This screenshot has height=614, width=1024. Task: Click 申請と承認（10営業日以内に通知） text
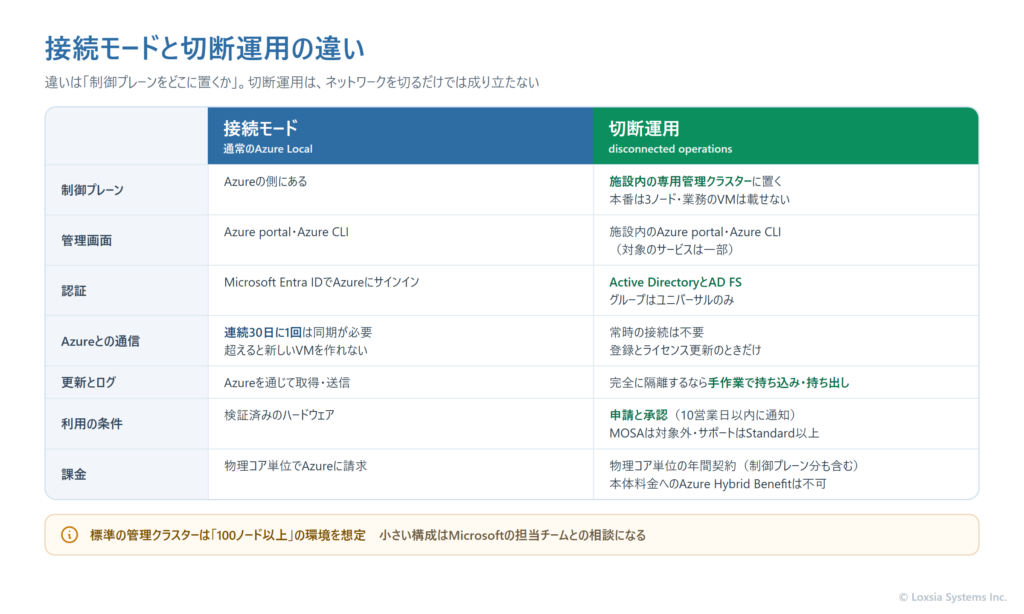(705, 415)
